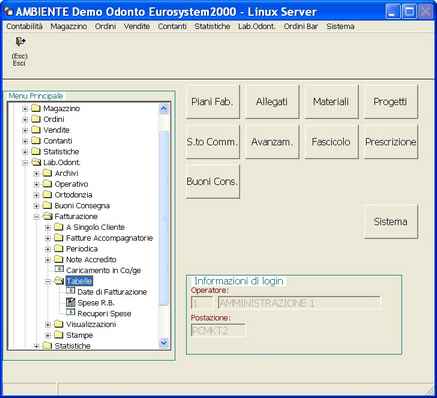This screenshot has width=437, height=398.
Task: Open the Contabilità menu
Action: pos(24,26)
